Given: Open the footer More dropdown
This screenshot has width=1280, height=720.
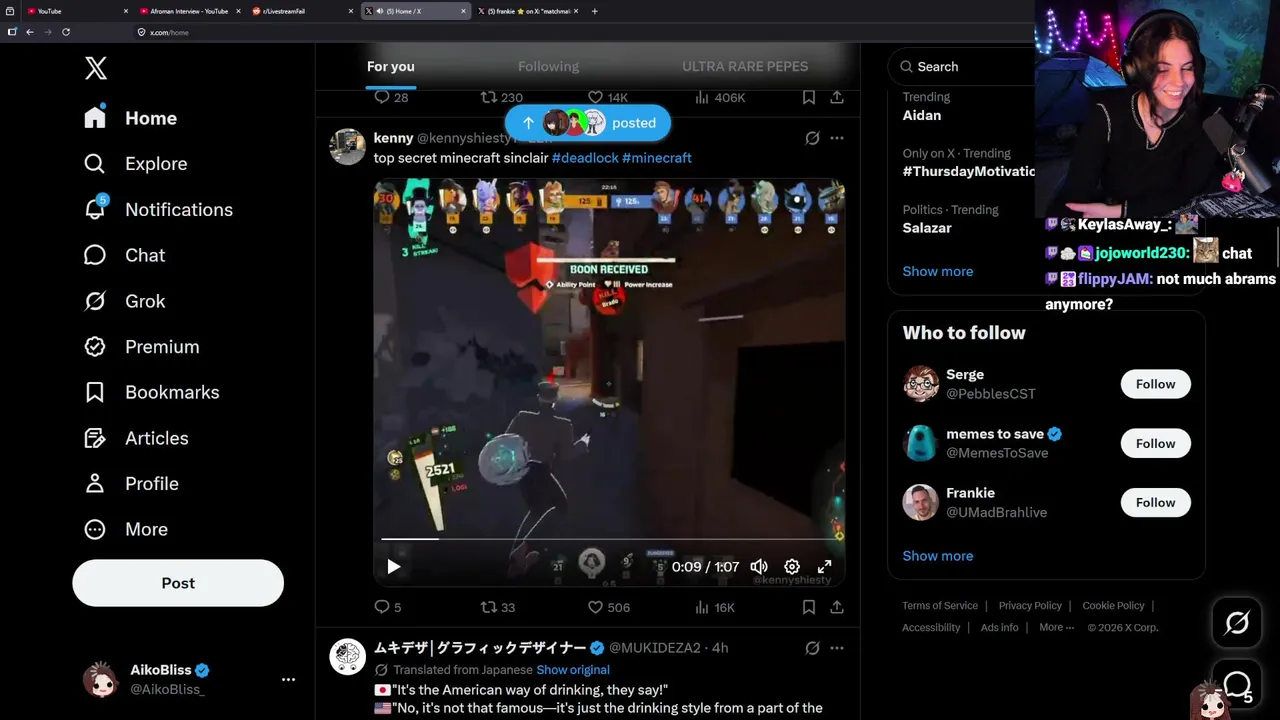Looking at the screenshot, I should coord(1056,627).
